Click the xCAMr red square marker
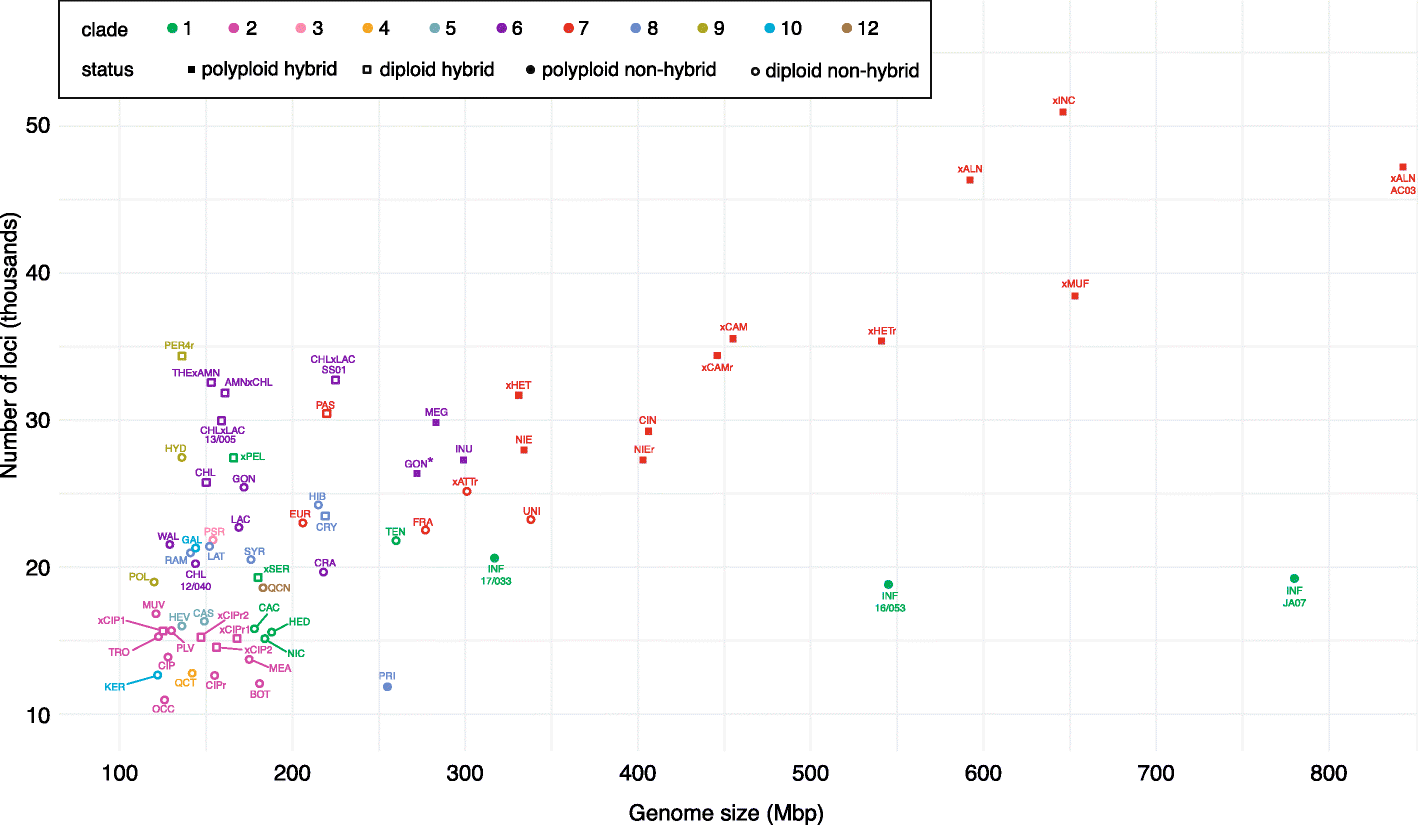Viewport: 1418px width, 825px height. click(717, 355)
